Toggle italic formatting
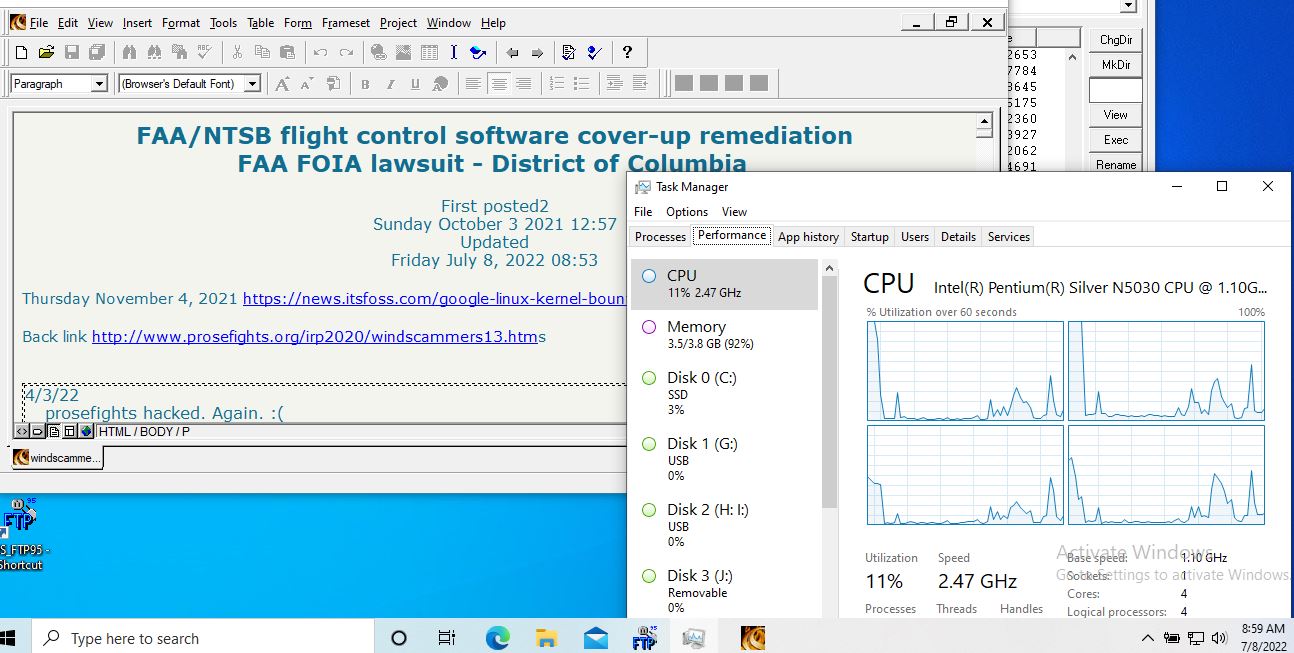Image resolution: width=1294 pixels, height=653 pixels. click(x=390, y=84)
